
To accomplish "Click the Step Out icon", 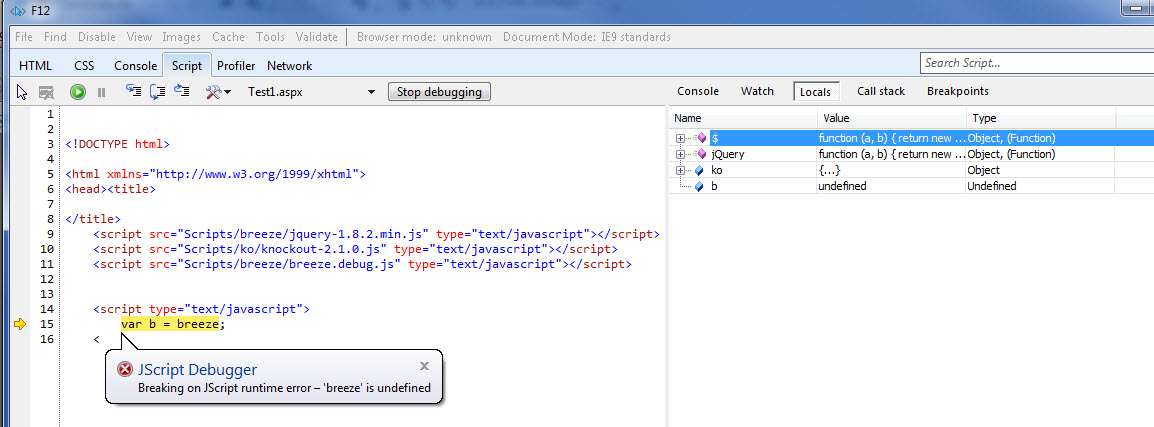I will pos(182,91).
